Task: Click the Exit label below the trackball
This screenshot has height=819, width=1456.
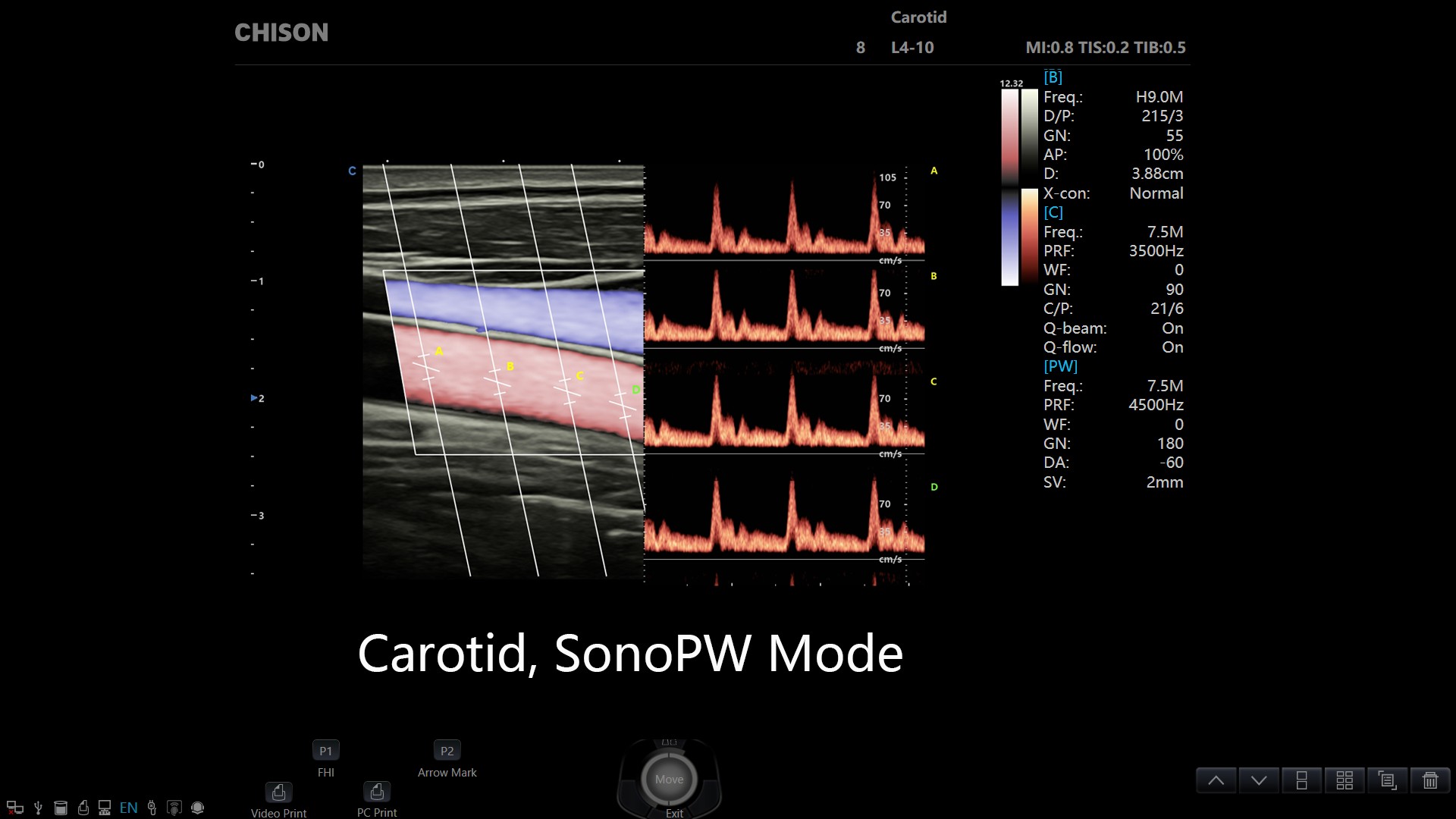Action: [674, 813]
